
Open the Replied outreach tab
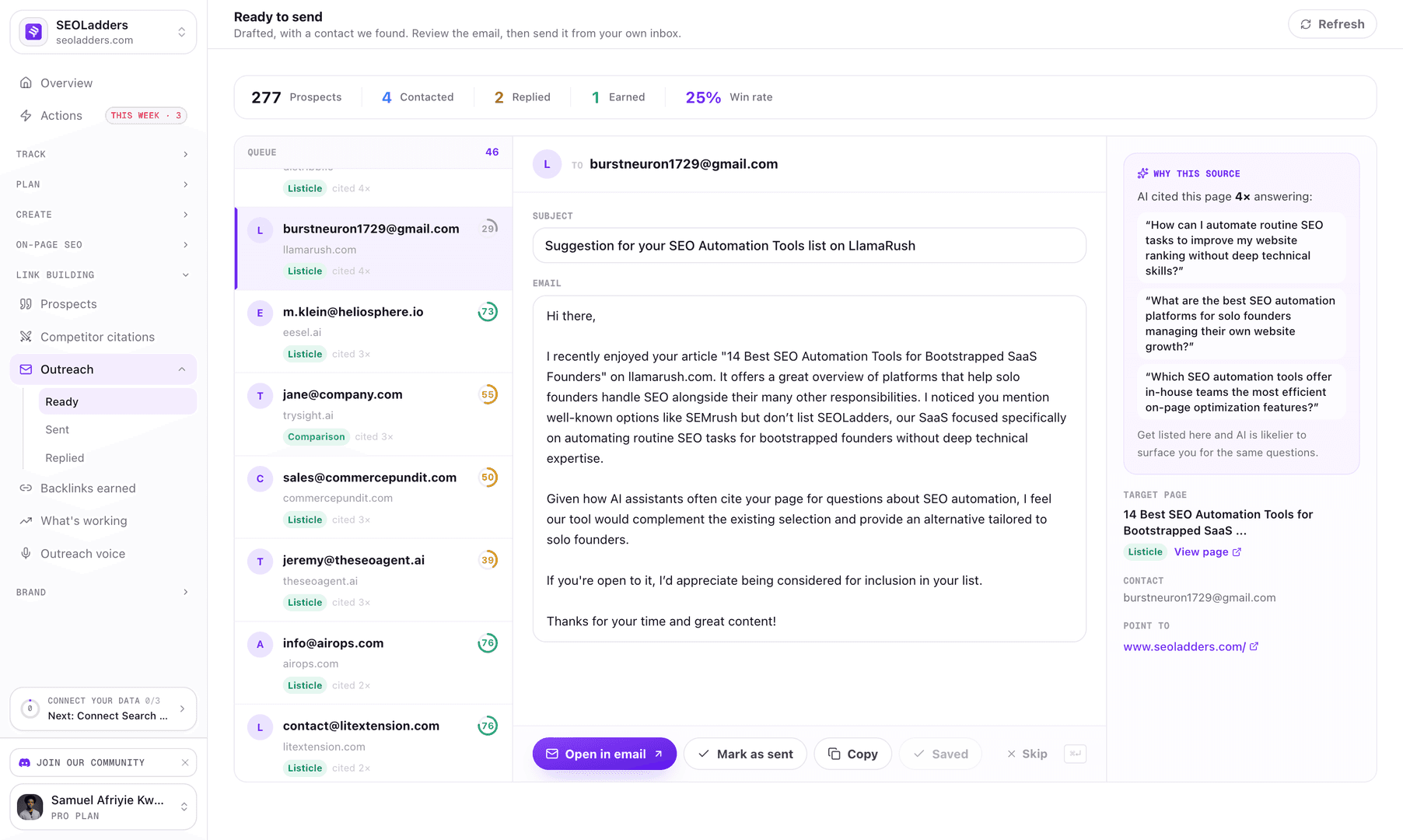[x=117, y=458]
